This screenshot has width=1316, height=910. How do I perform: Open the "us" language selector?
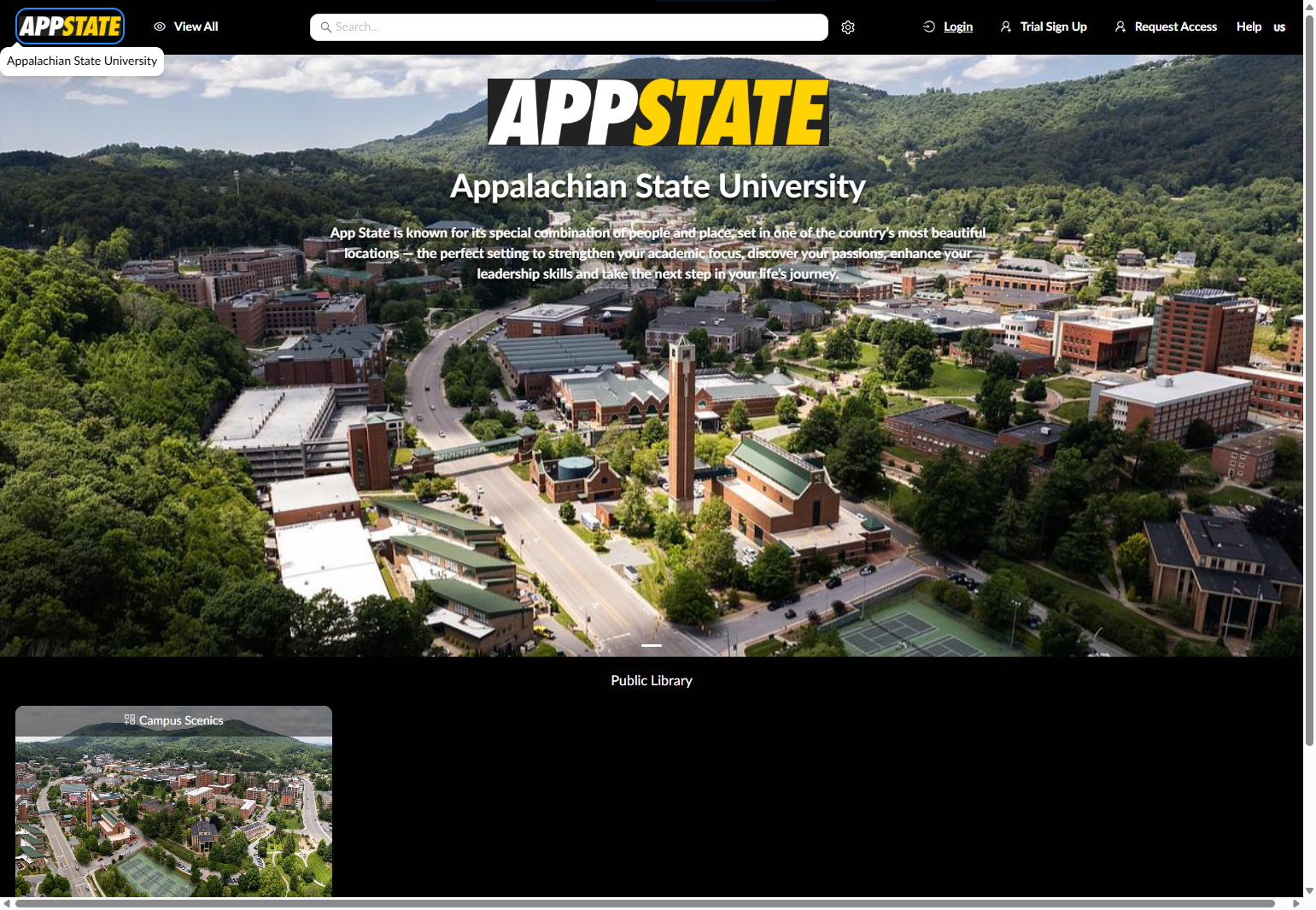point(1279,27)
